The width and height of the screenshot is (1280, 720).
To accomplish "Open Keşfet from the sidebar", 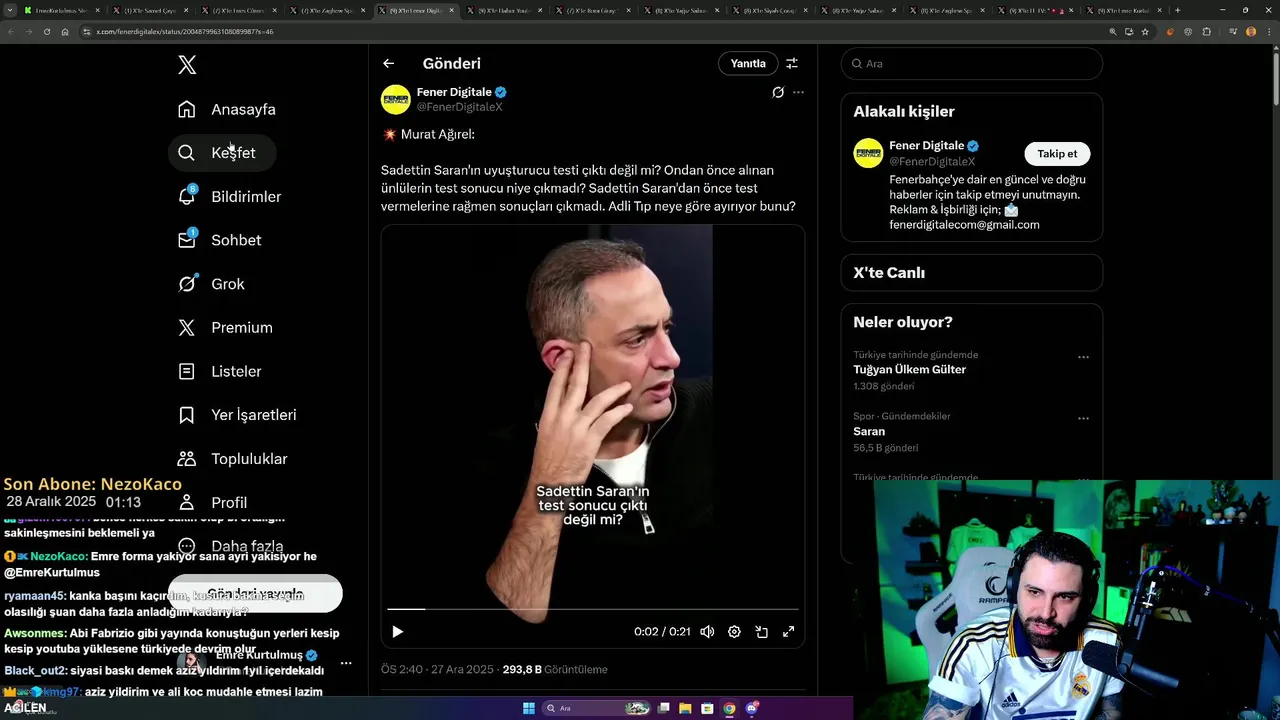I will coord(222,153).
